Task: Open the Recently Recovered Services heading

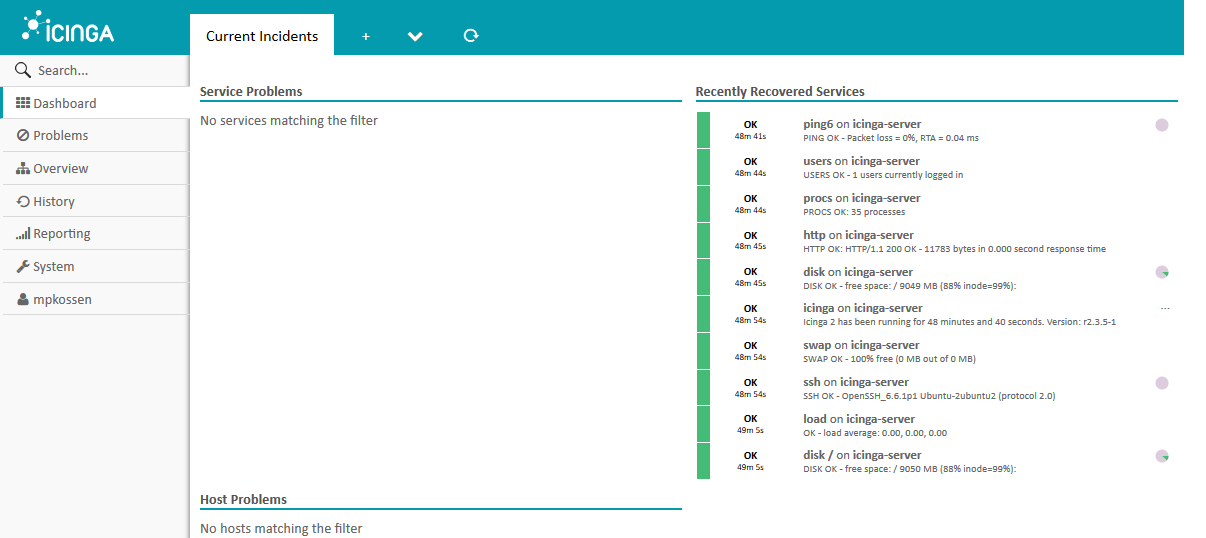Action: [780, 92]
